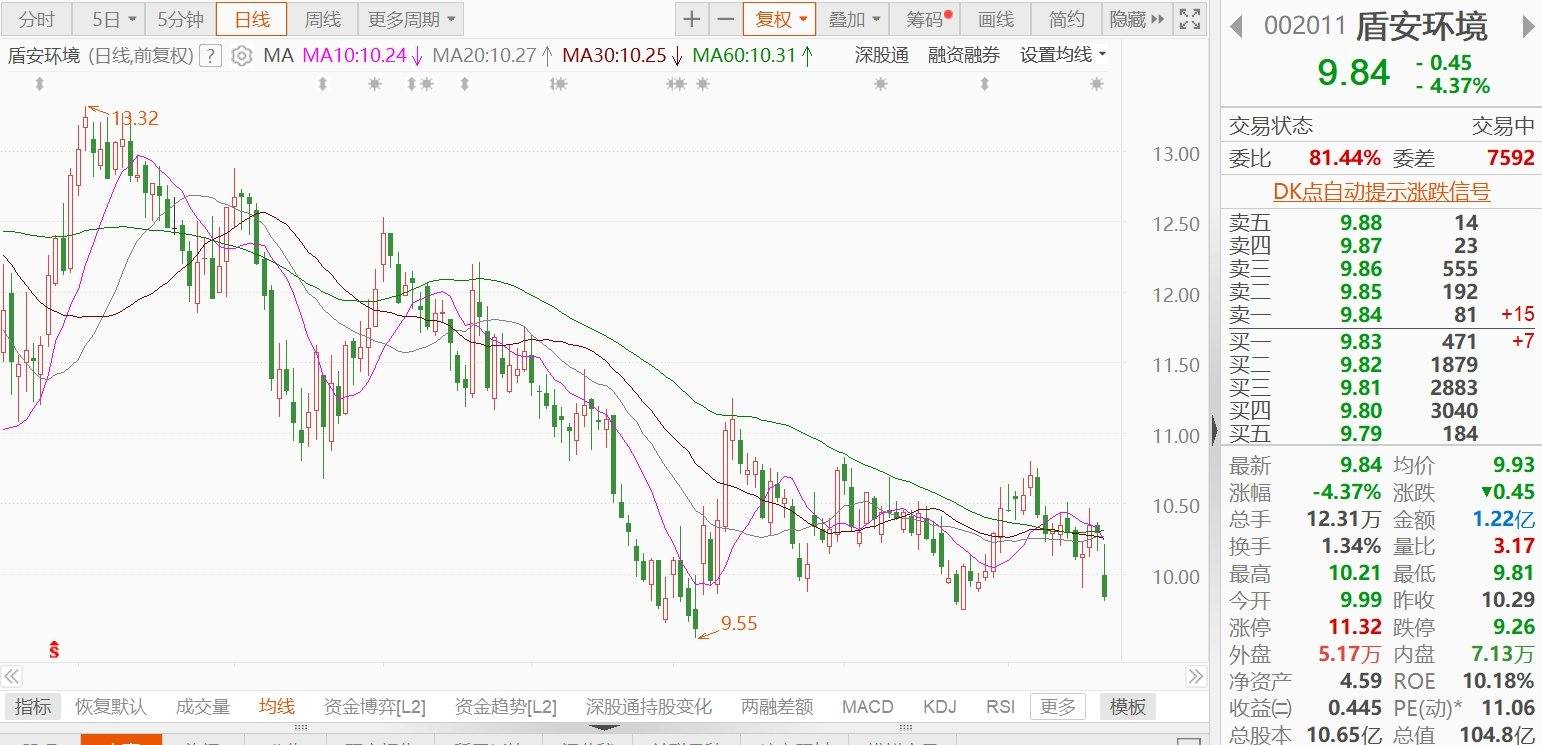This screenshot has width=1542, height=745.
Task: Open MA indicator gear settings
Action: click(x=241, y=56)
